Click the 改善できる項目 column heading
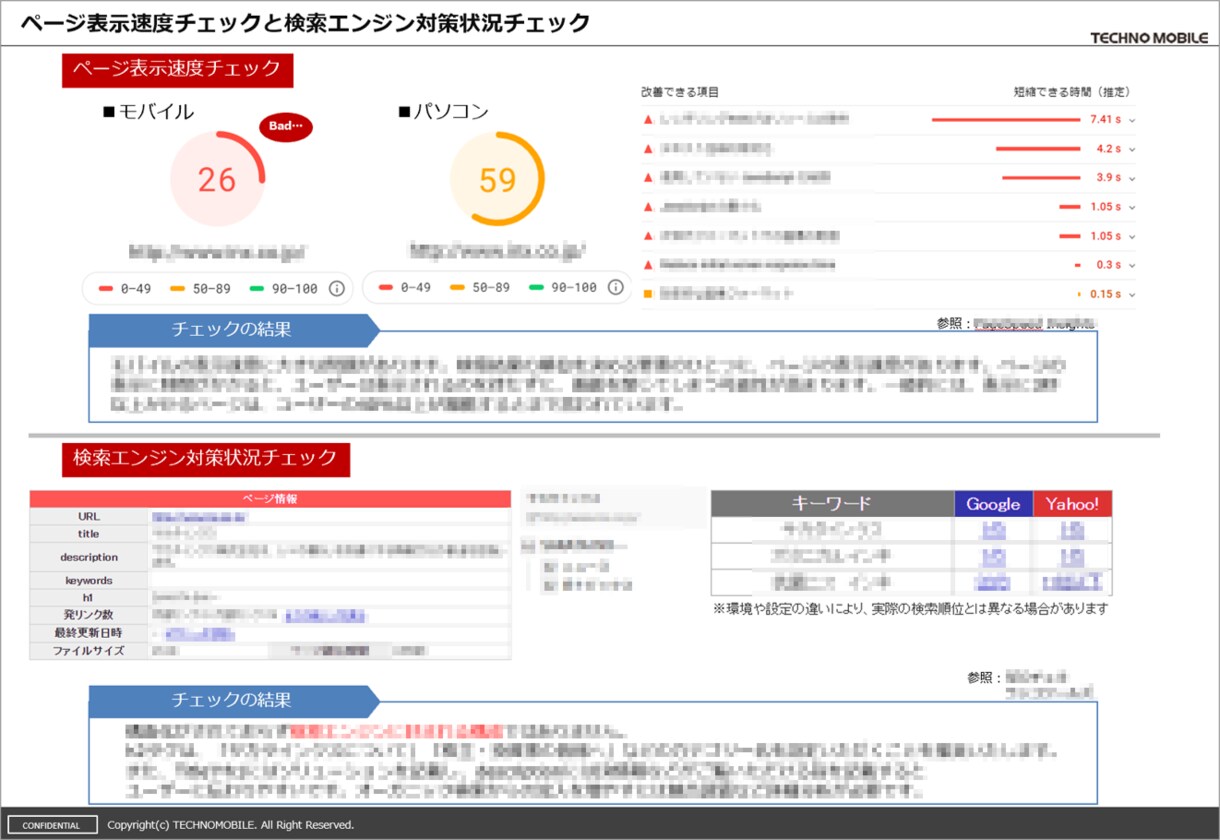Screen dimensions: 1220x840 point(680,92)
